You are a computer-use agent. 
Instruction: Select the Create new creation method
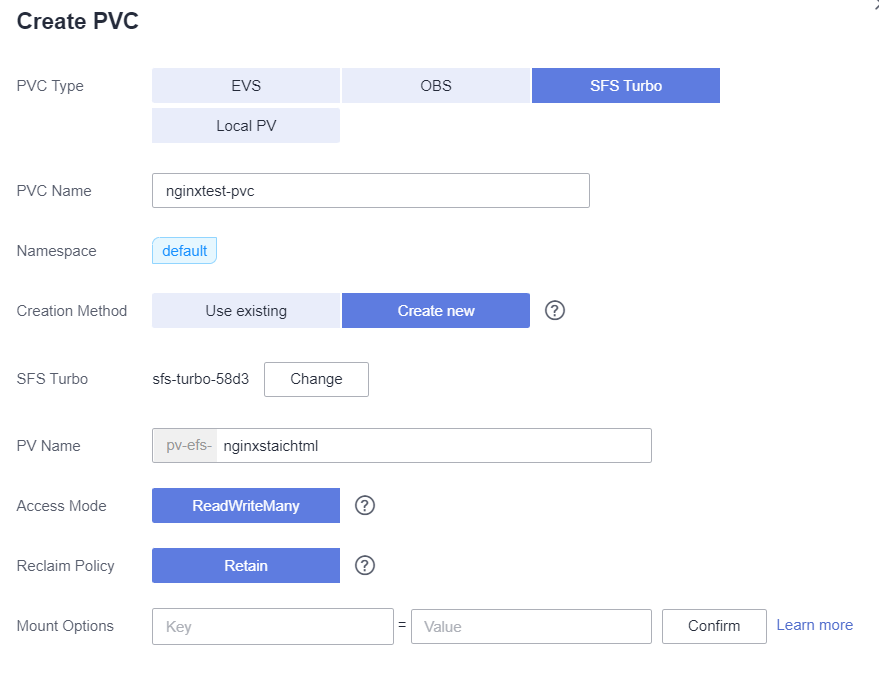tap(435, 310)
